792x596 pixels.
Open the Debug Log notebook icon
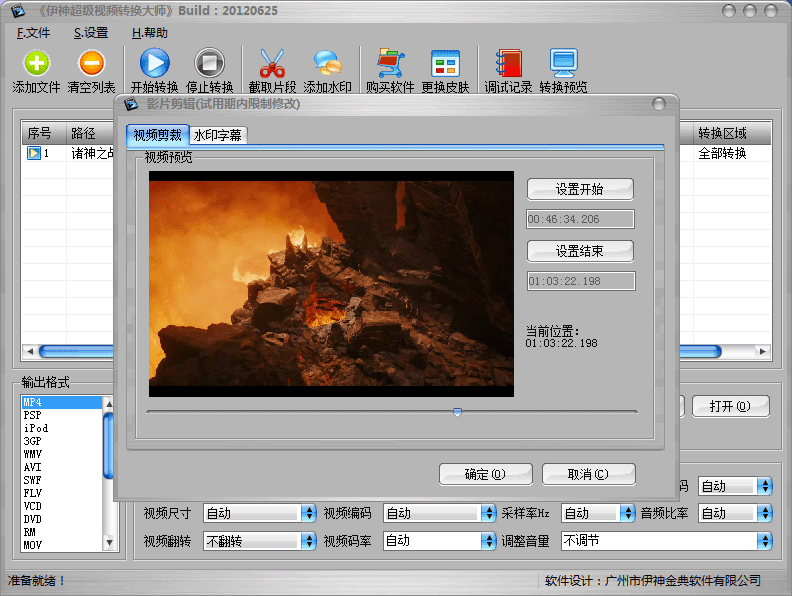coord(508,64)
